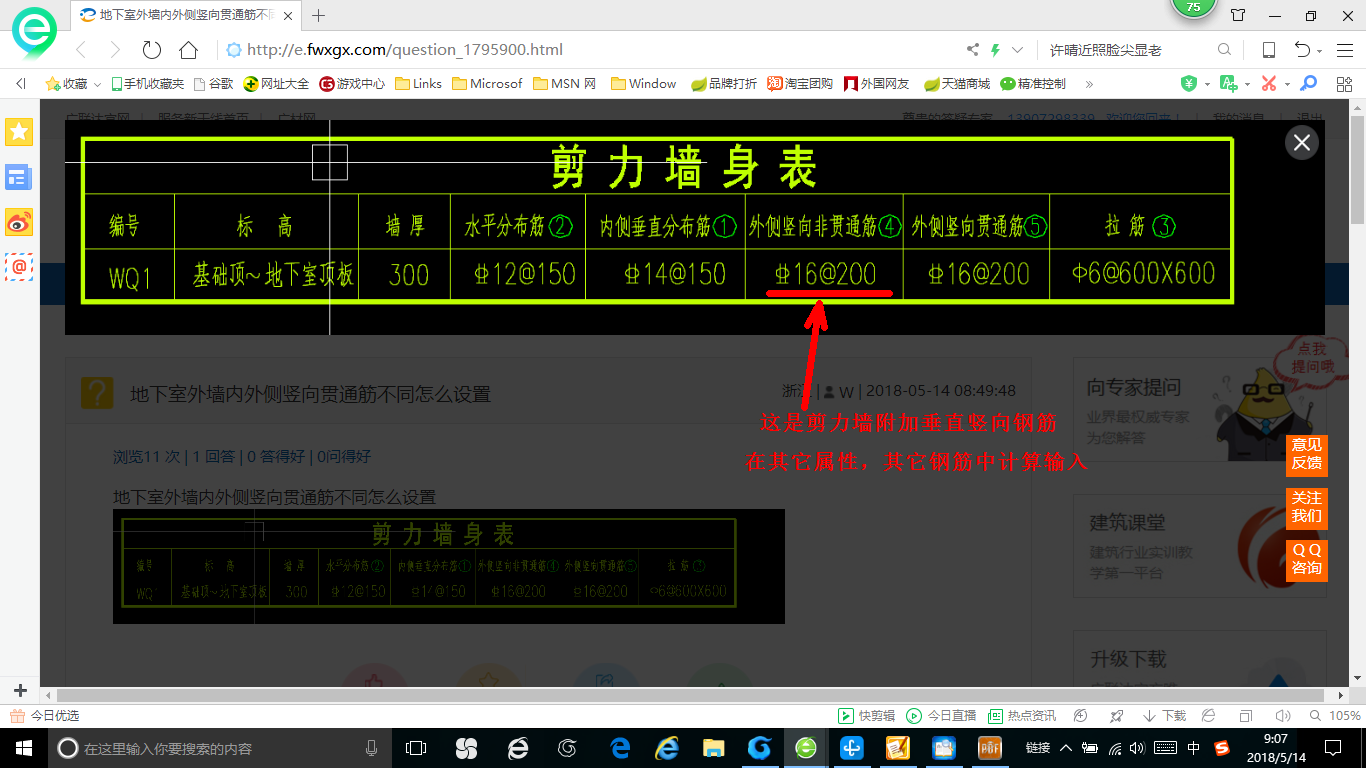
Task: Collapse the sidebar with the left arrow icon
Action: (x=20, y=84)
